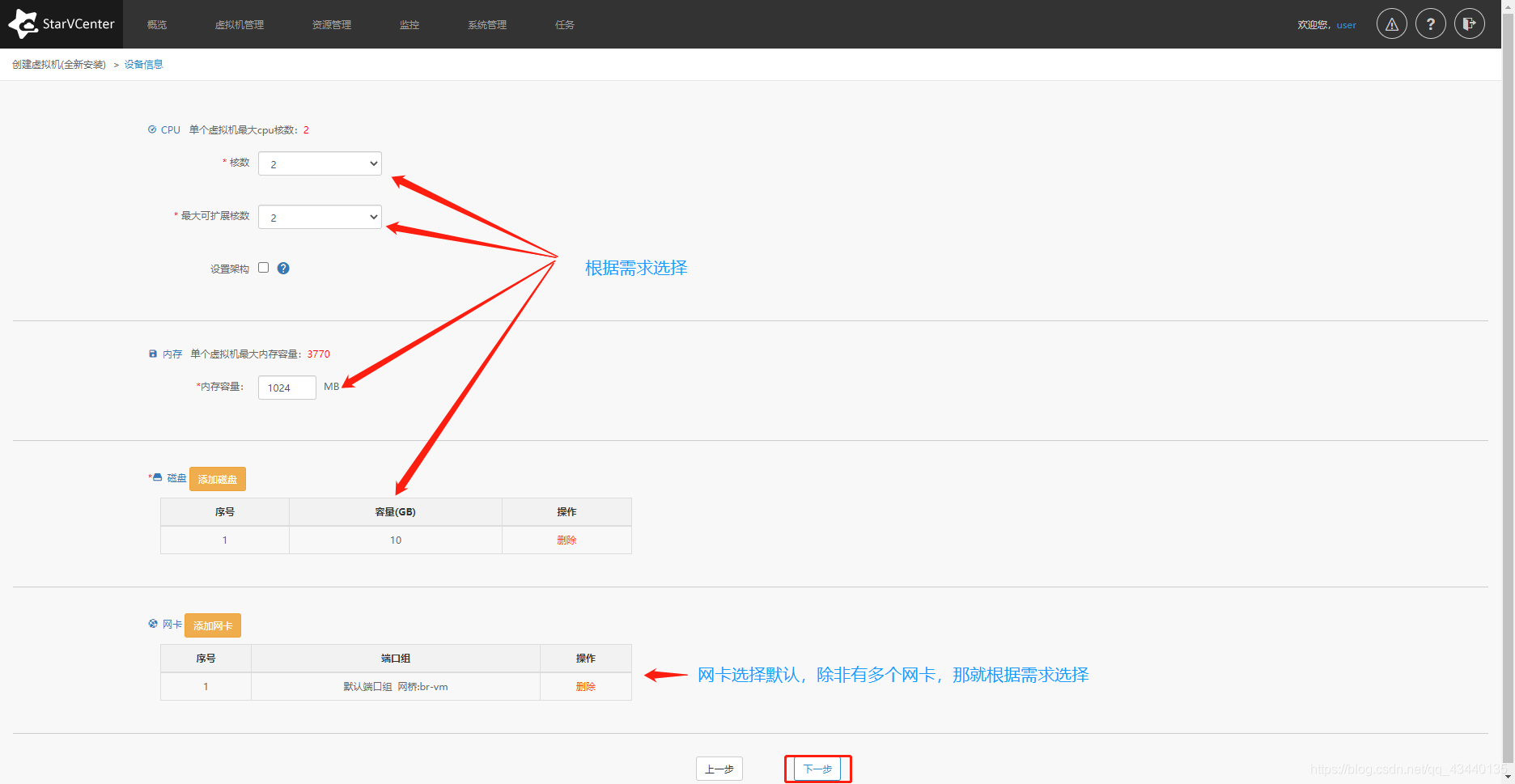Click the network table 操作 header
1515x784 pixels.
(x=586, y=659)
